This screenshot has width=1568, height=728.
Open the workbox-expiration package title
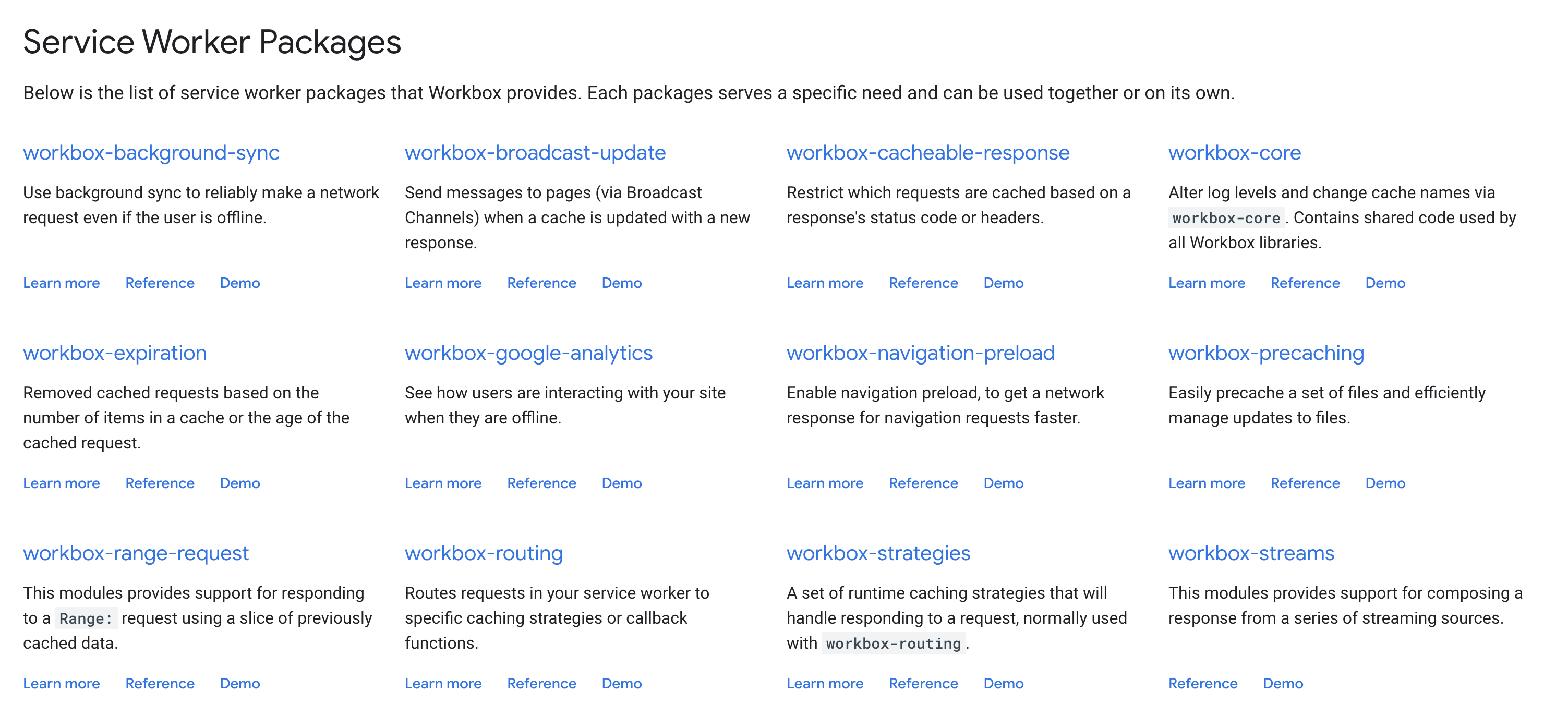pos(115,353)
